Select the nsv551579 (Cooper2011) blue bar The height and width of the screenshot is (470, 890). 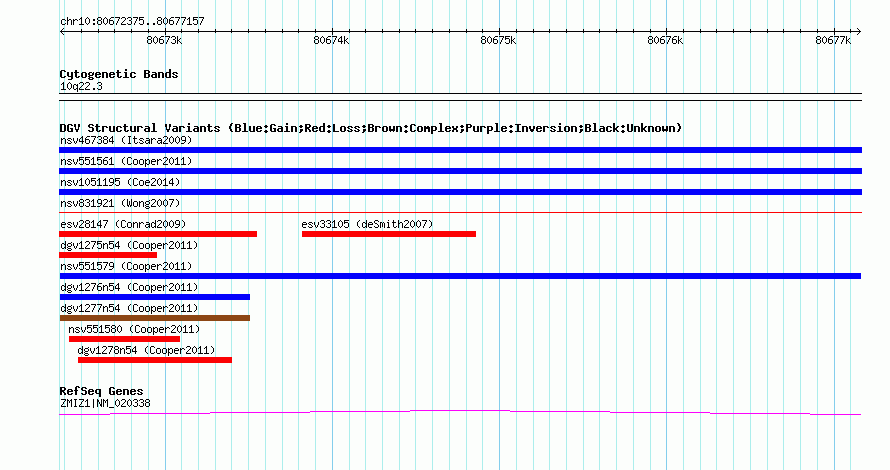click(x=460, y=276)
